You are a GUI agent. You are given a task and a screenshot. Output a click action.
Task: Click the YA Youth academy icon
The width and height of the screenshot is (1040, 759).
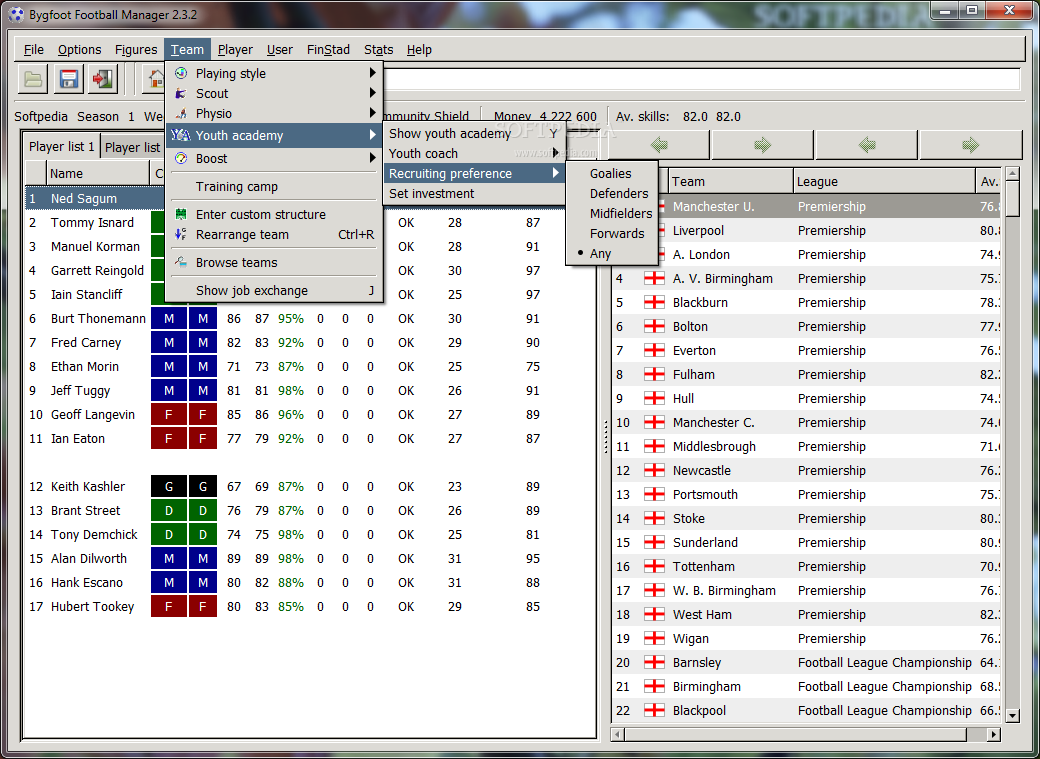pyautogui.click(x=181, y=135)
